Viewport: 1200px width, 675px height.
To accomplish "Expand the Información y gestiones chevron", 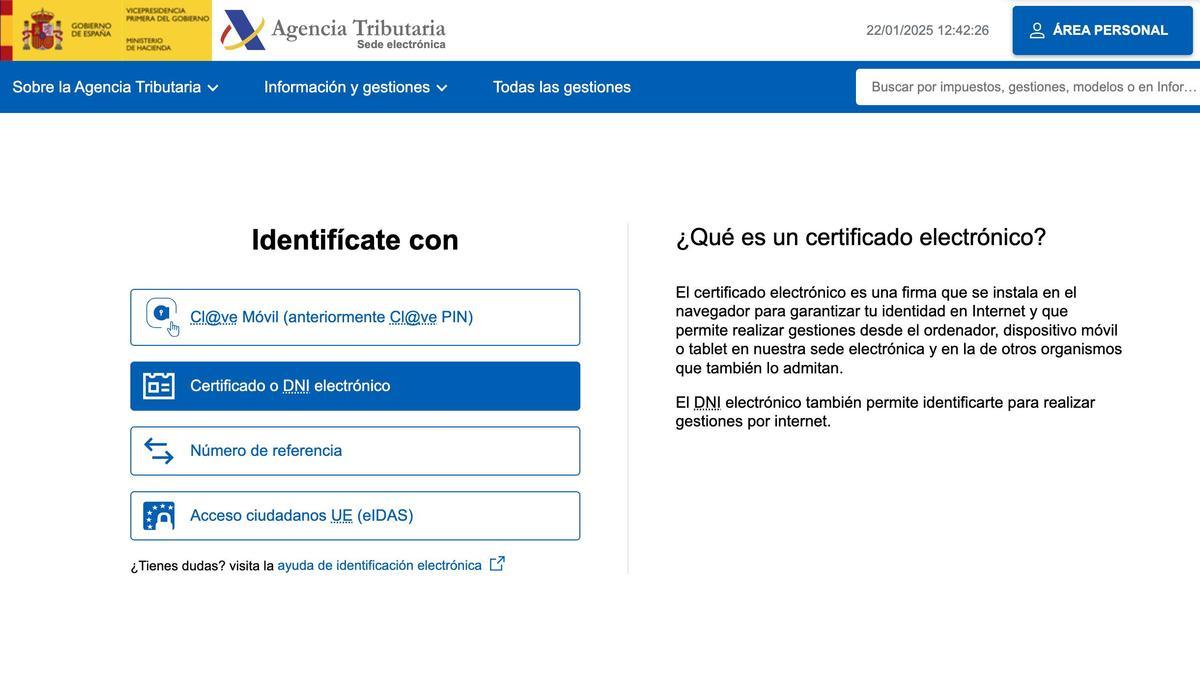I will [442, 88].
